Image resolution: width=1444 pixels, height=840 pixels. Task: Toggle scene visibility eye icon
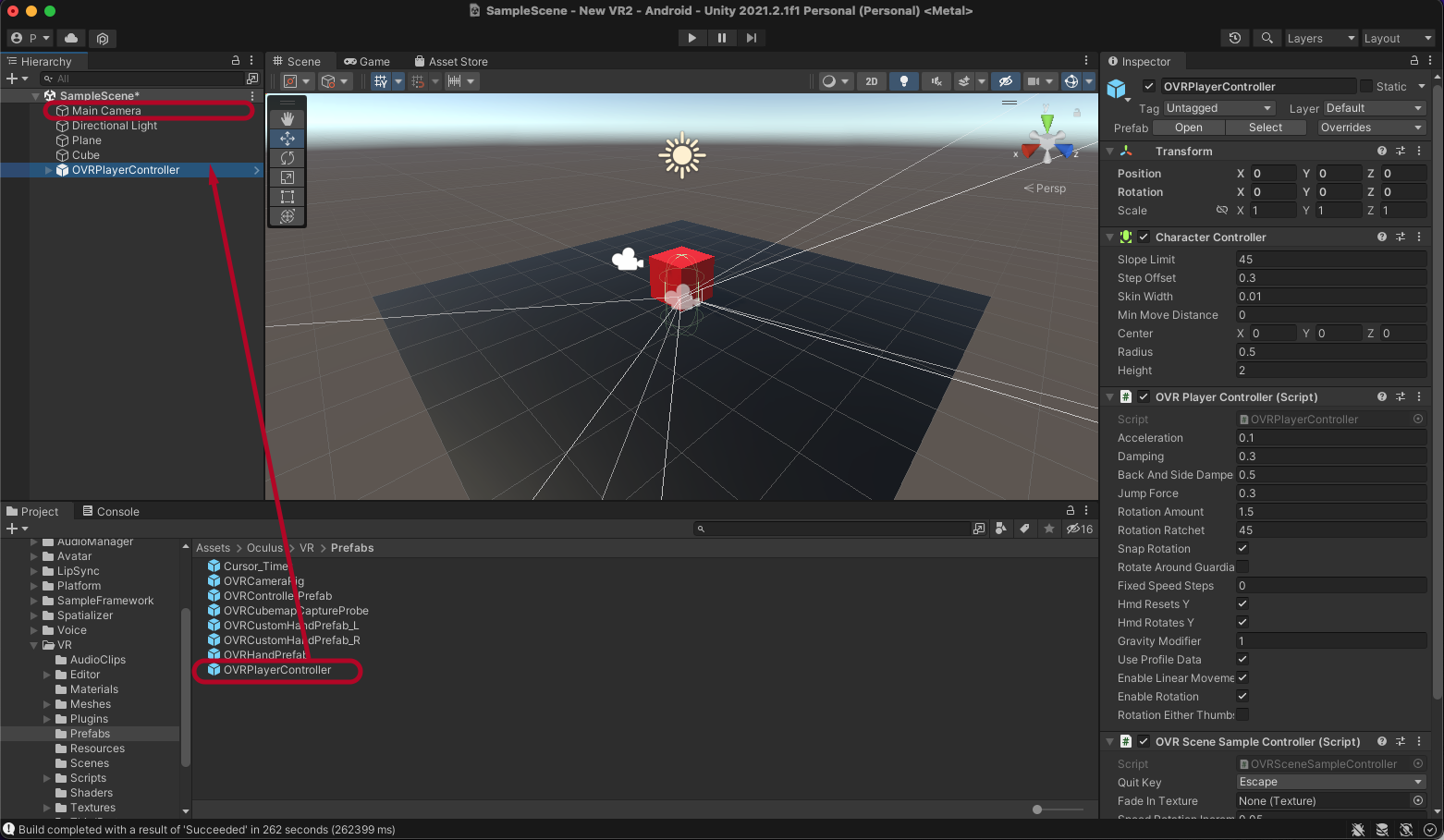[1005, 81]
